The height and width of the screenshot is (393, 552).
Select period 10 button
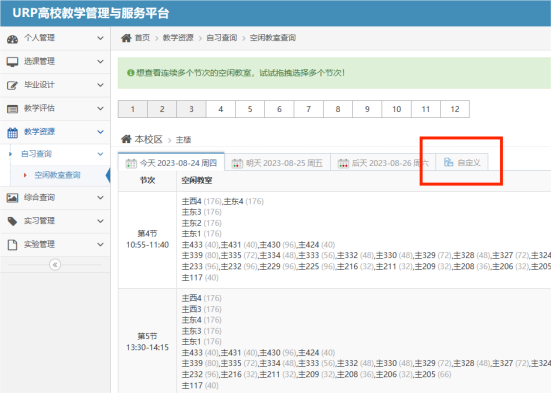396,109
